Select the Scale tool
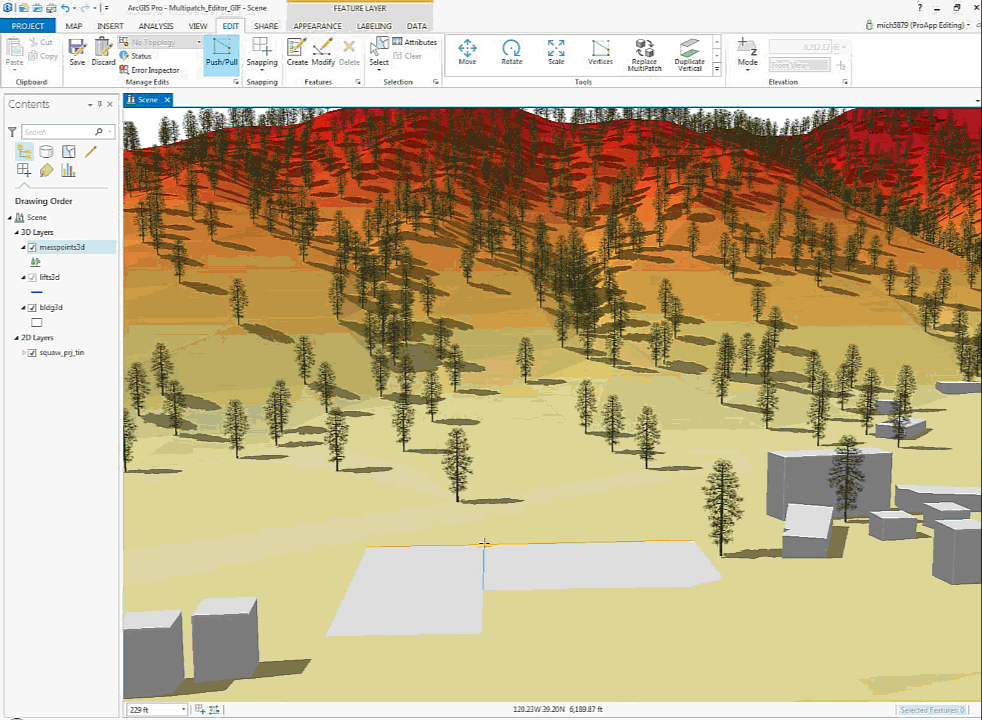Image resolution: width=982 pixels, height=720 pixels. point(555,52)
